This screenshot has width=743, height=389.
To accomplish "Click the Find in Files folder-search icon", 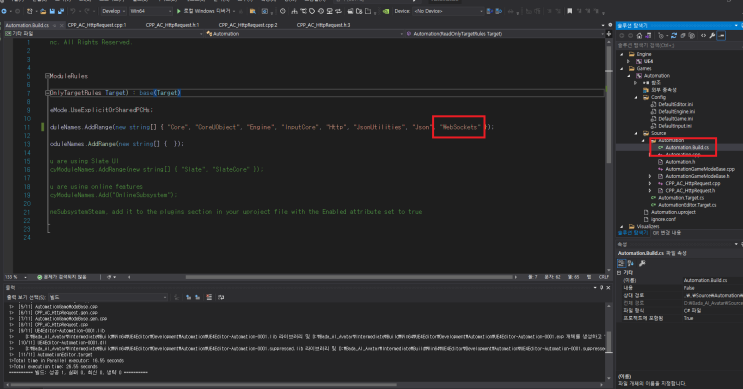I will [x=253, y=11].
